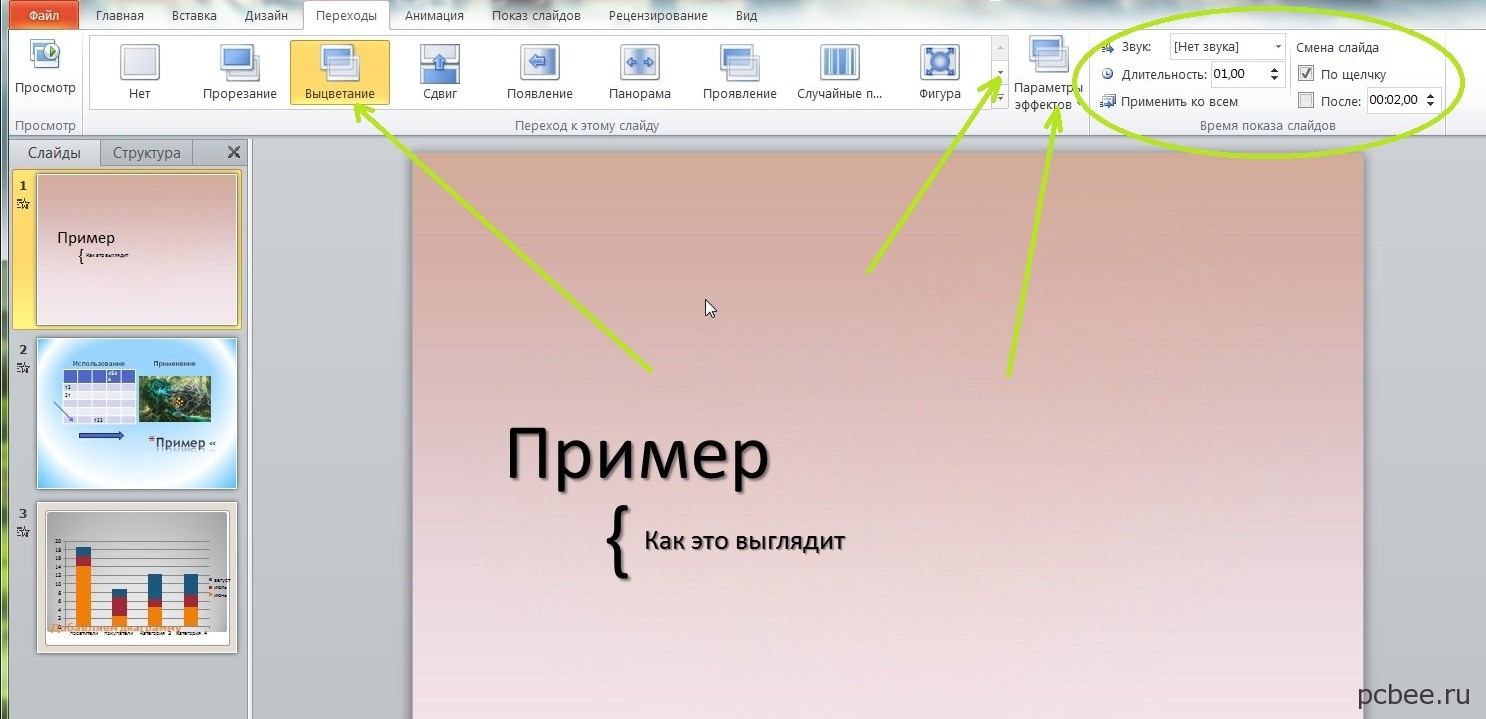Select slide 2 thumbnail
1486x719 pixels.
[x=137, y=413]
